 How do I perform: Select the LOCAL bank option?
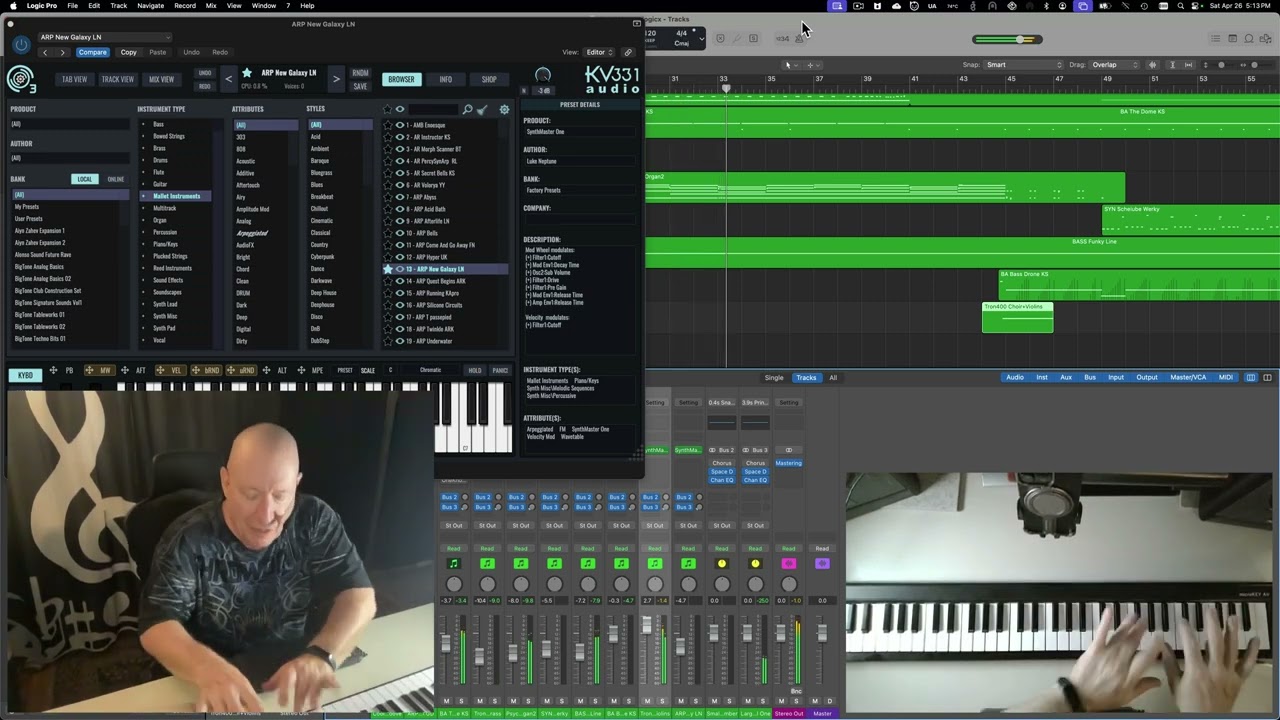click(85, 179)
